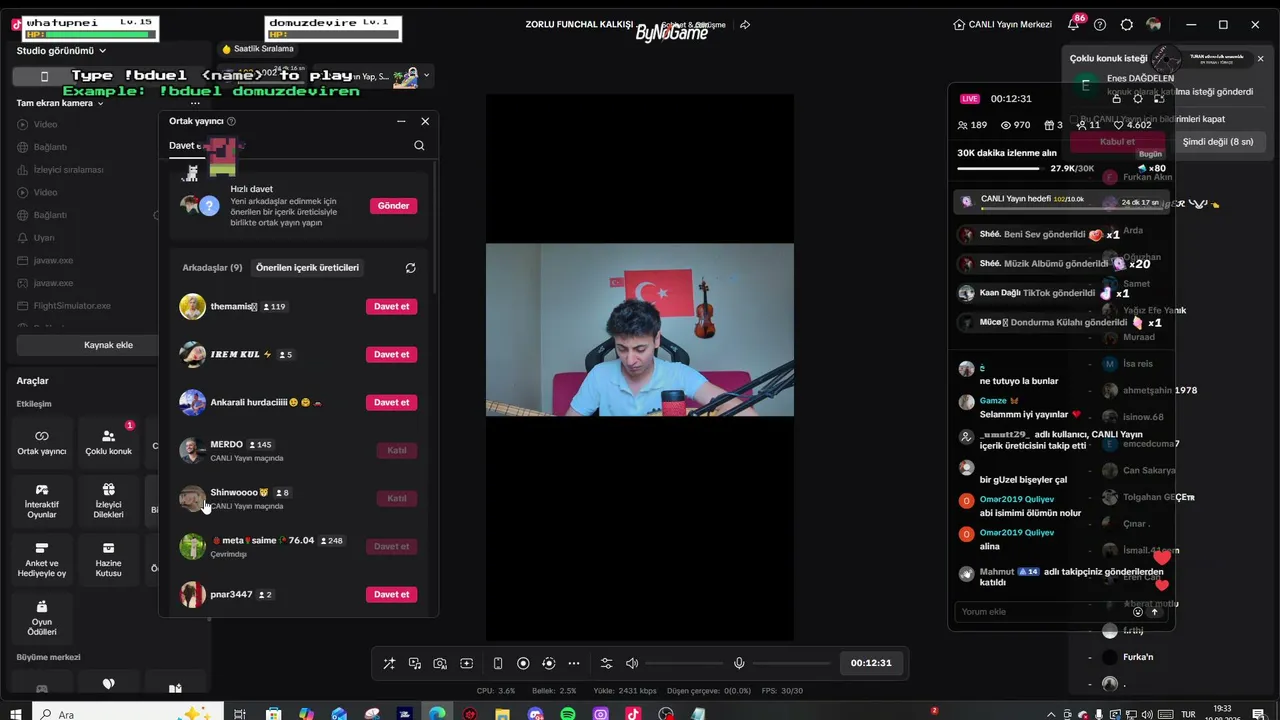Expand the Tam ekran kamera dropdown
This screenshot has width=1280, height=720.
tap(60, 103)
